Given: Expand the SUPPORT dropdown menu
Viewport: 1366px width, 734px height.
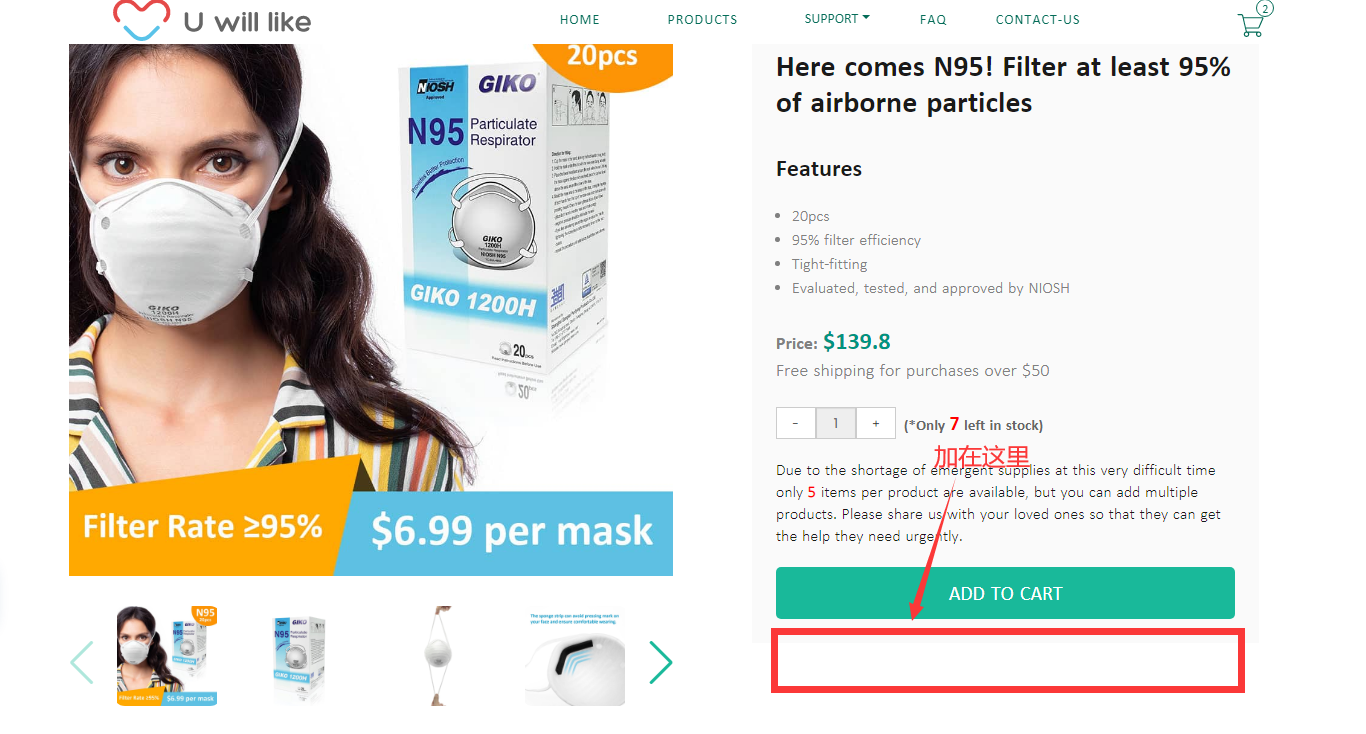Looking at the screenshot, I should [837, 19].
